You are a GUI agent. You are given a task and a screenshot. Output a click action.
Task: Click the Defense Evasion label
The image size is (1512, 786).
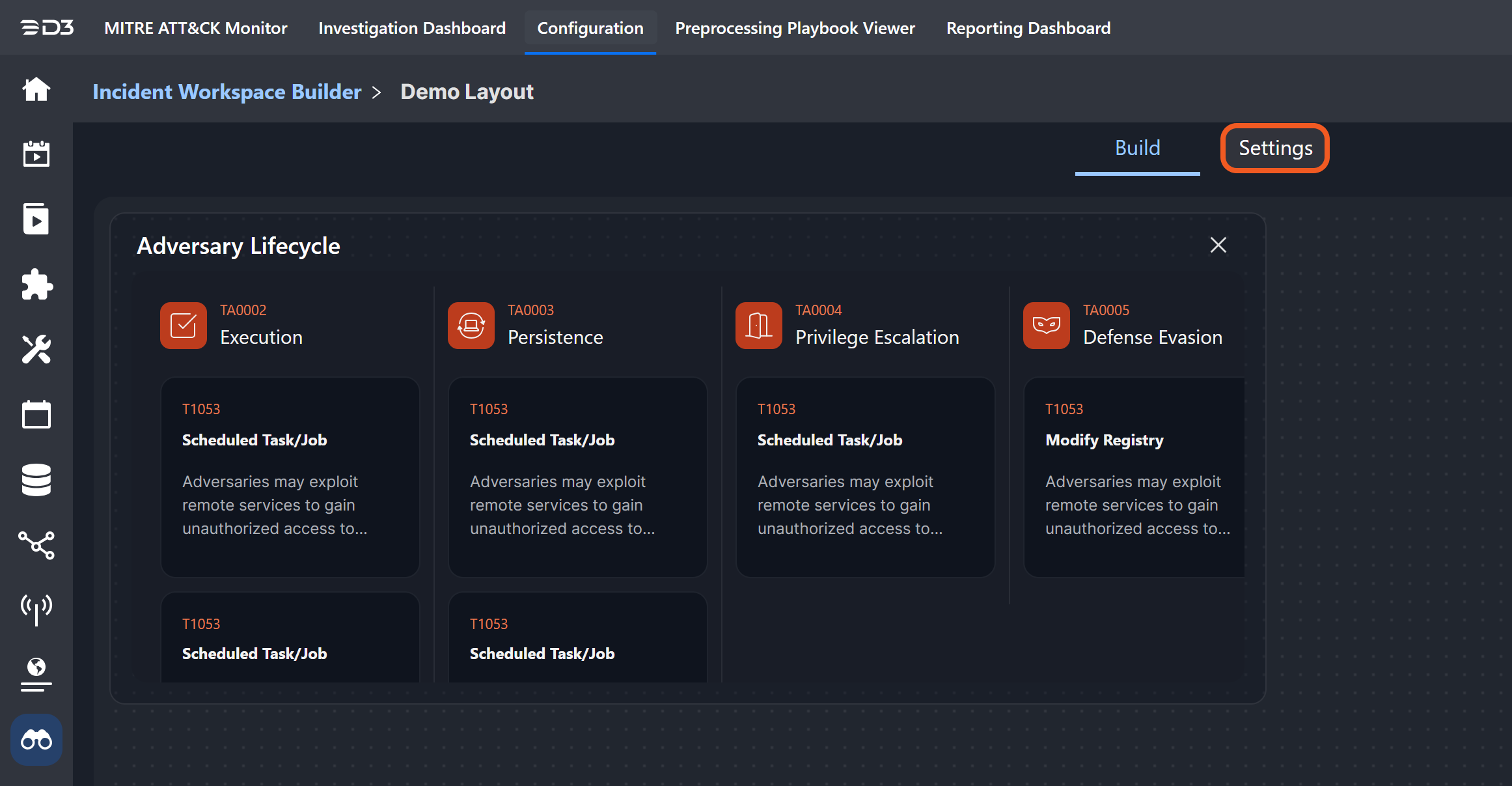click(x=1153, y=337)
